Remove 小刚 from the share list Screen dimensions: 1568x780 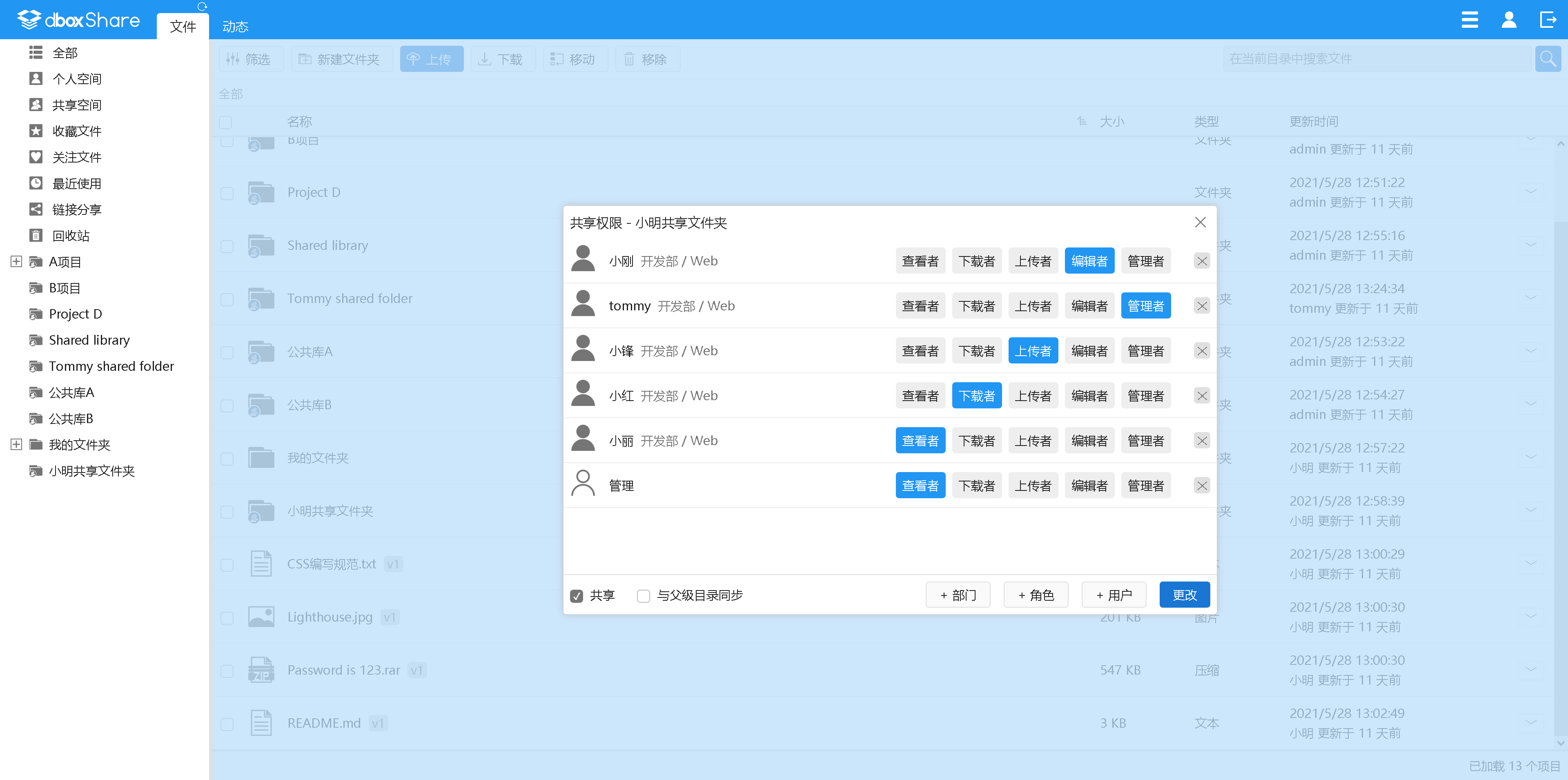1202,261
